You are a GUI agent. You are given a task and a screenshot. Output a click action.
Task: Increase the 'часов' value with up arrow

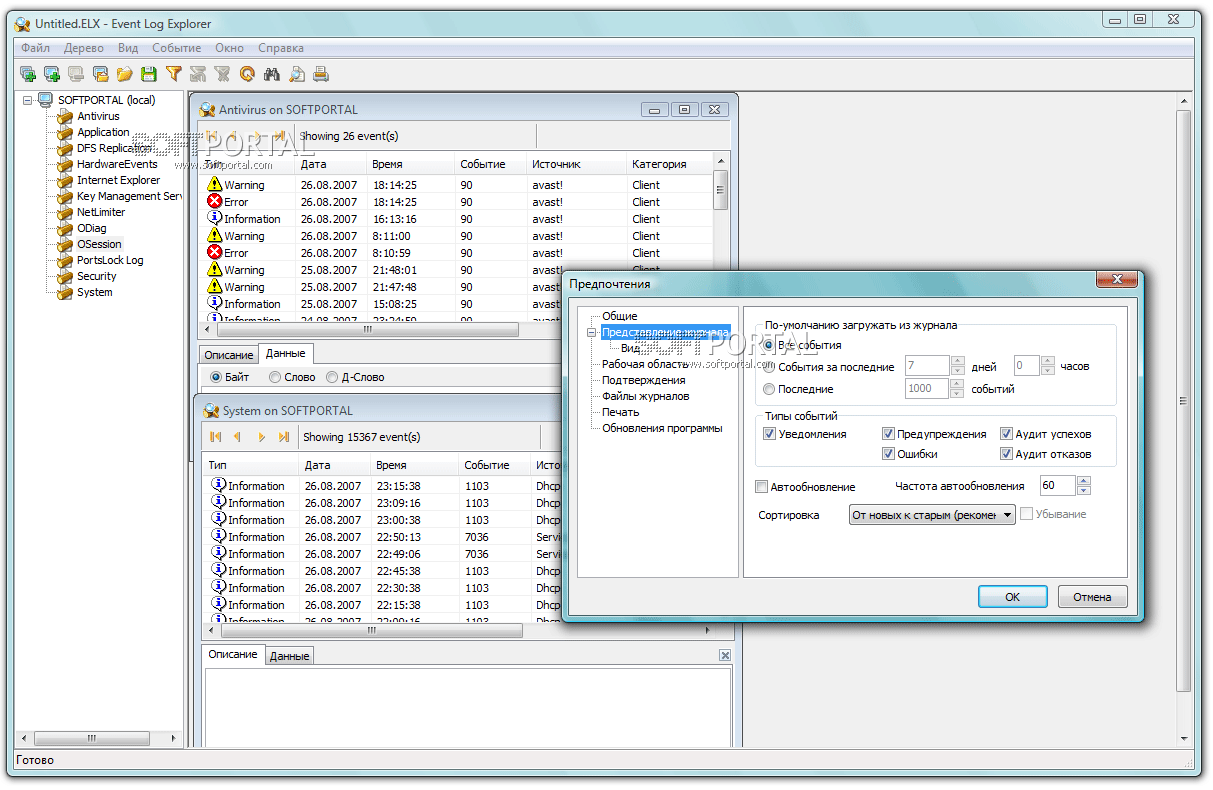[1047, 361]
